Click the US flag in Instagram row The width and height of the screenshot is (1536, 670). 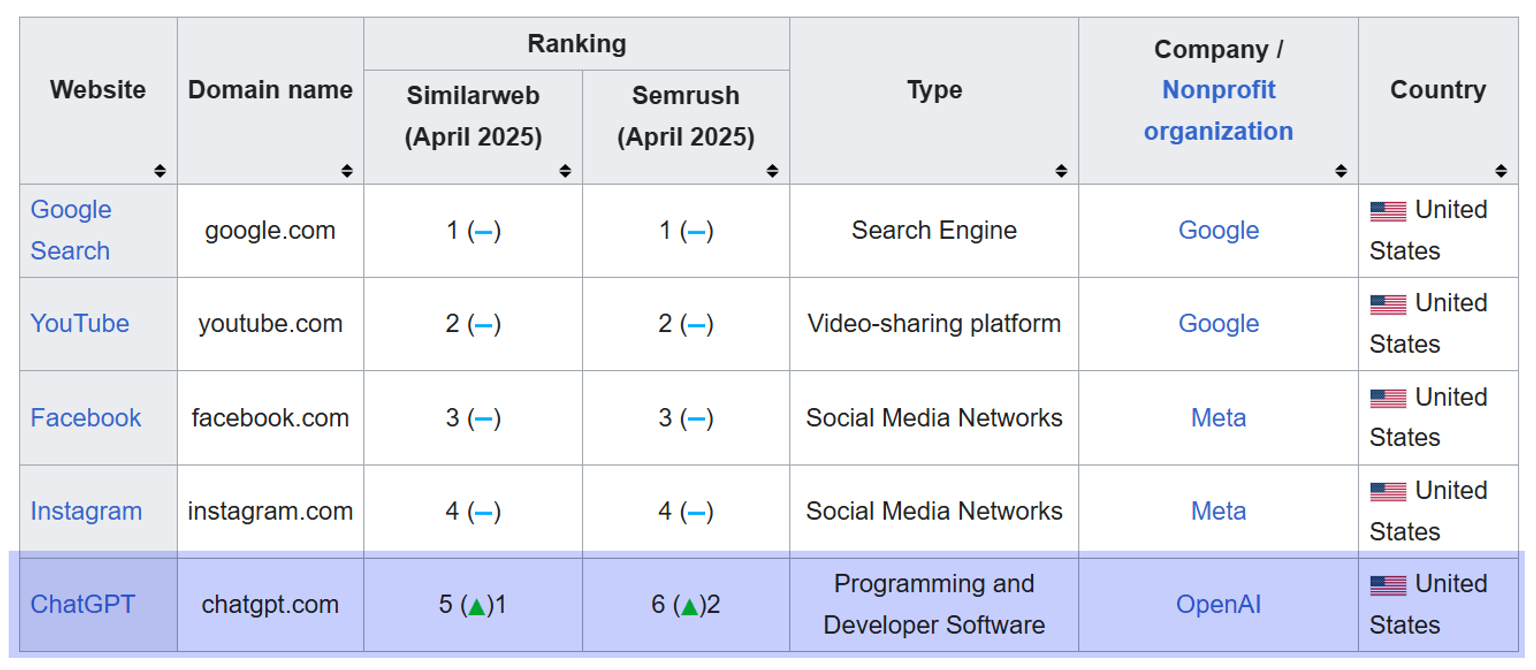point(1388,492)
